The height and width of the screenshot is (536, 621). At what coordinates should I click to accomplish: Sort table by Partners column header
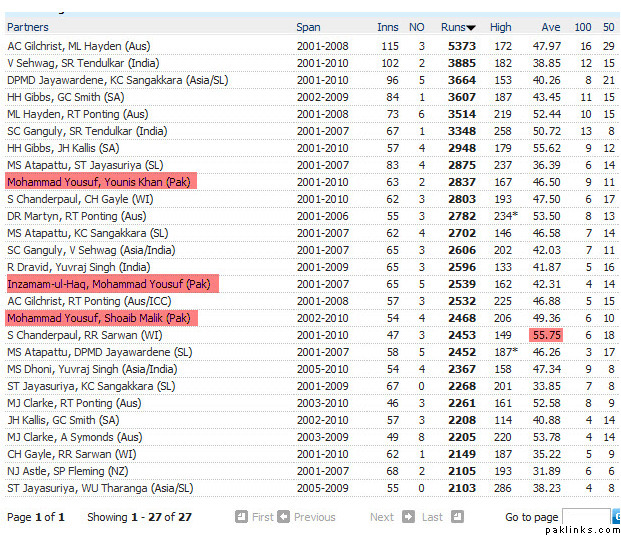29,27
